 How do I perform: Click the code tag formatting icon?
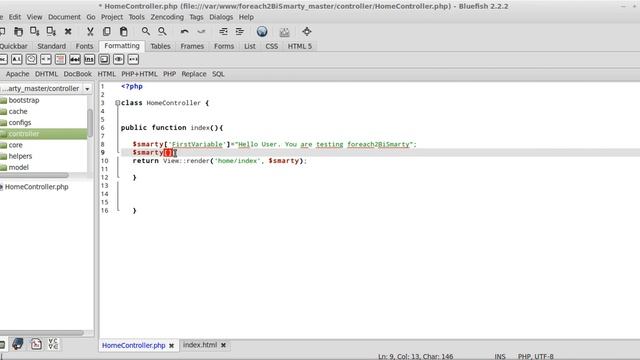[x=46, y=60]
